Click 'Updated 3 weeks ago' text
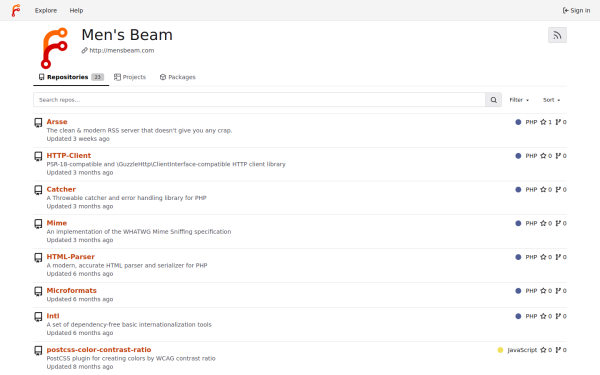600x375 pixels. 78,139
